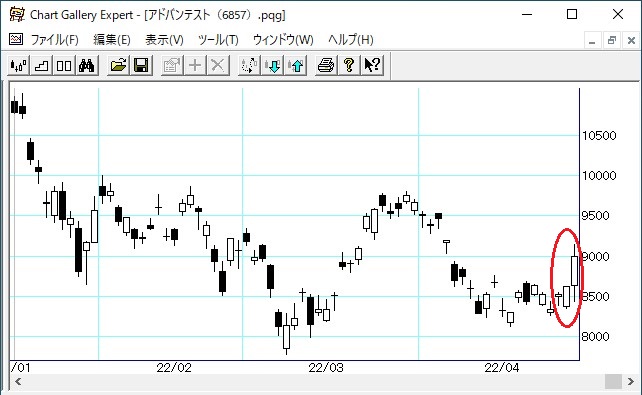Open the ファイル(F) menu

pyautogui.click(x=54, y=40)
